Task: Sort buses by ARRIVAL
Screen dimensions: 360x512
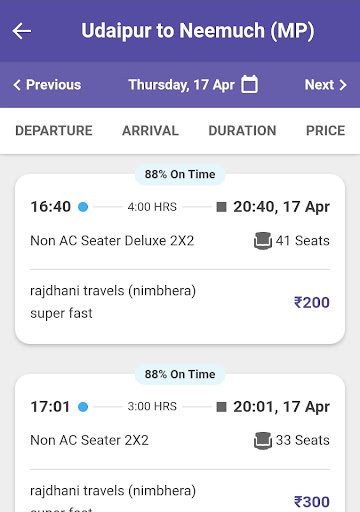Action: tap(150, 131)
